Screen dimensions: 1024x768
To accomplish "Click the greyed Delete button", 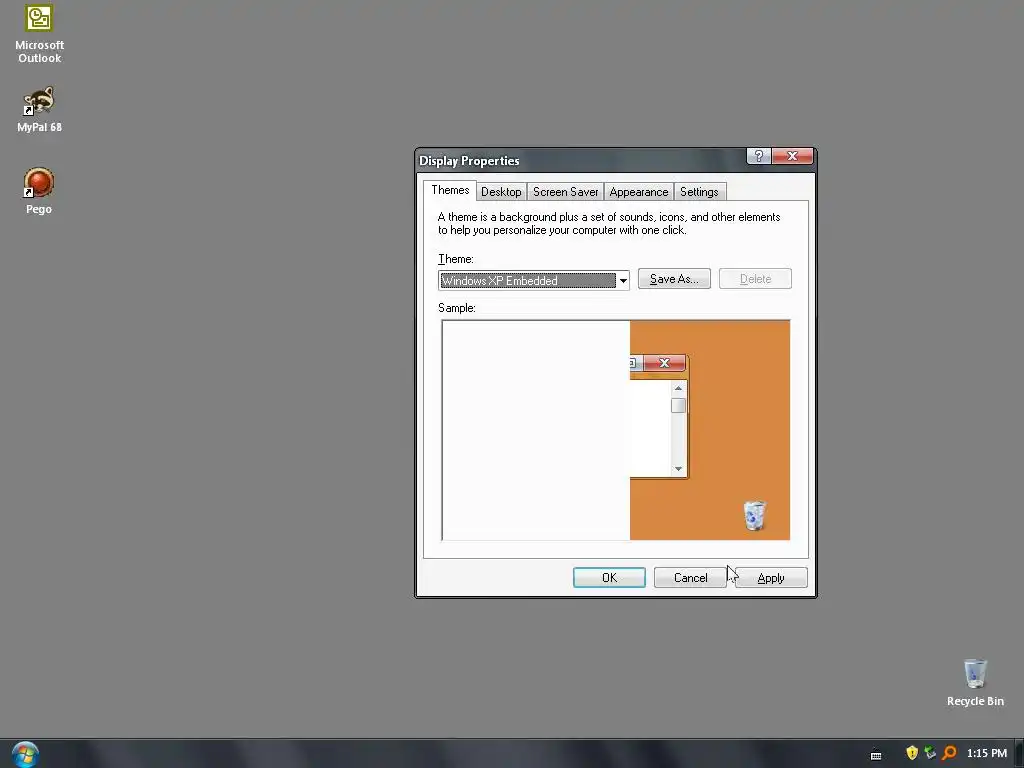I will (x=755, y=279).
